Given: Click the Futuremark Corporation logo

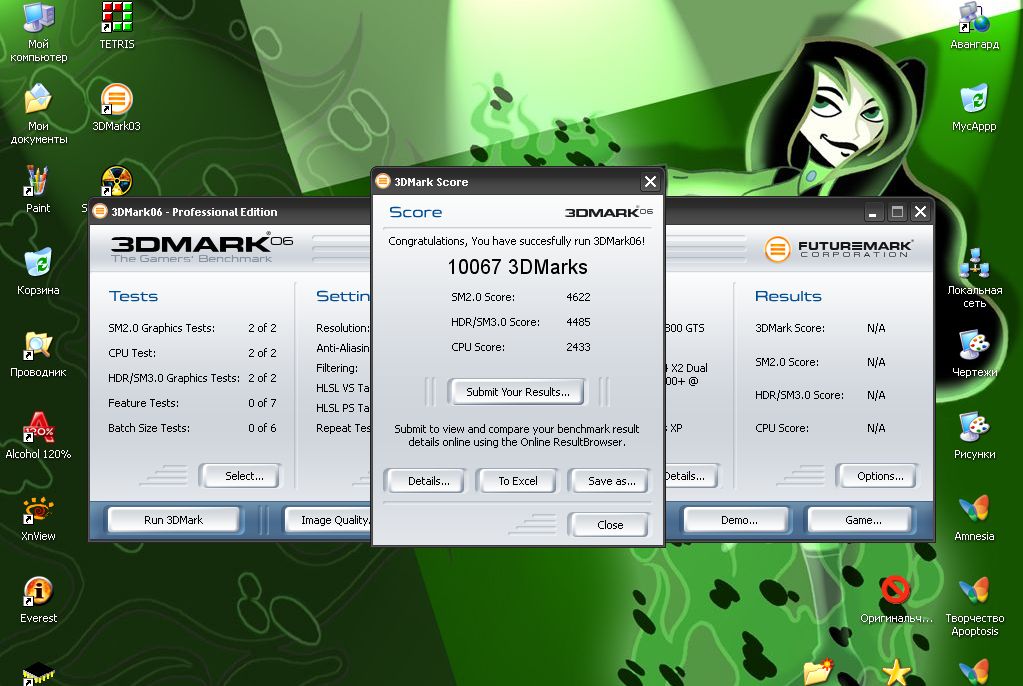Looking at the screenshot, I should click(838, 249).
